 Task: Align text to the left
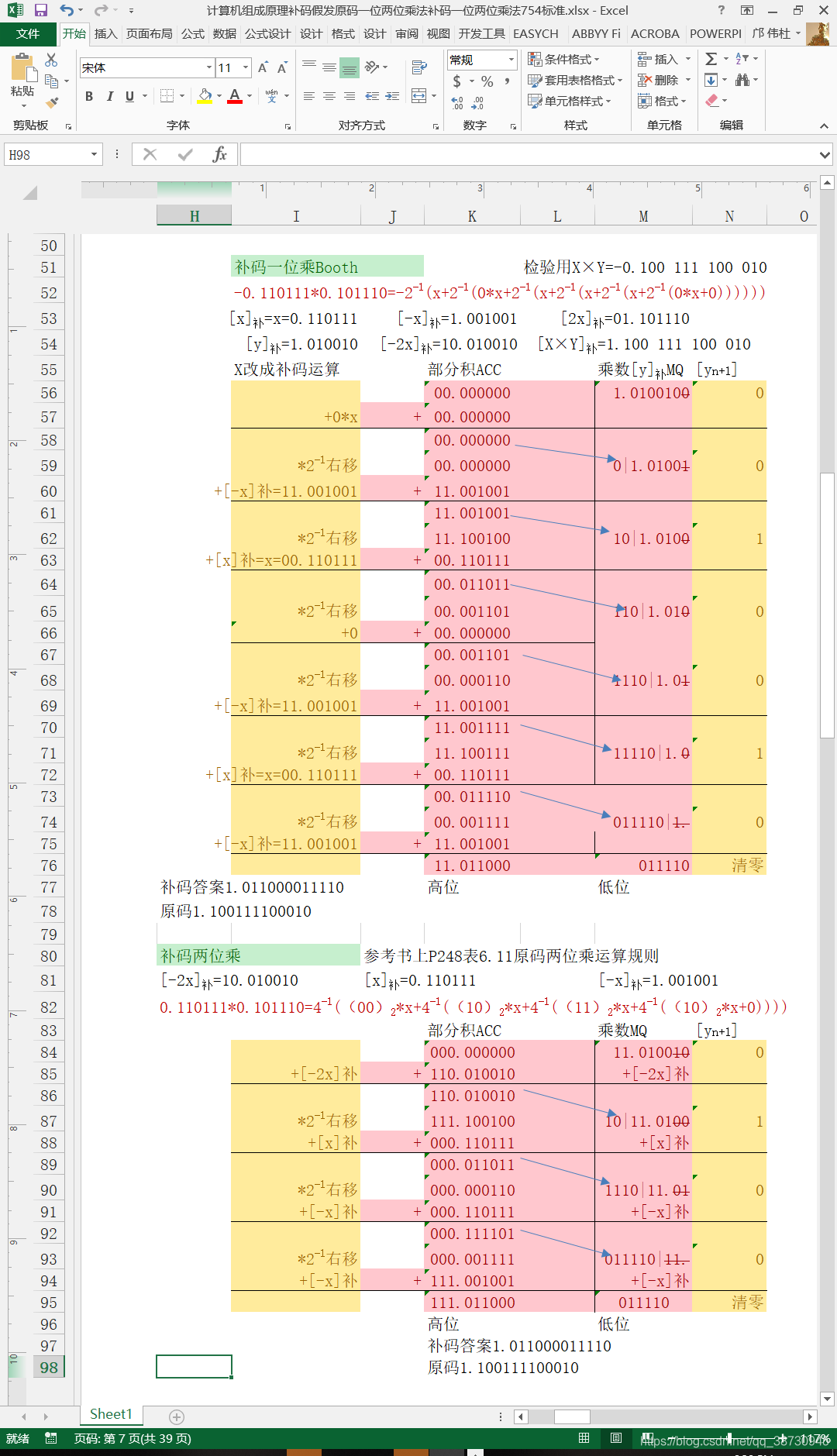coord(309,97)
